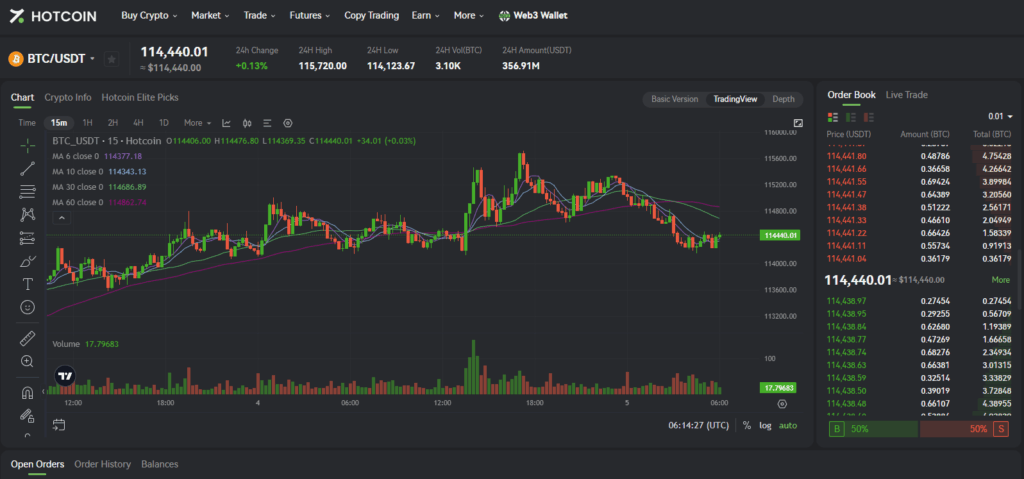Open the emoji icons tool
The width and height of the screenshot is (1024, 479).
(27, 306)
